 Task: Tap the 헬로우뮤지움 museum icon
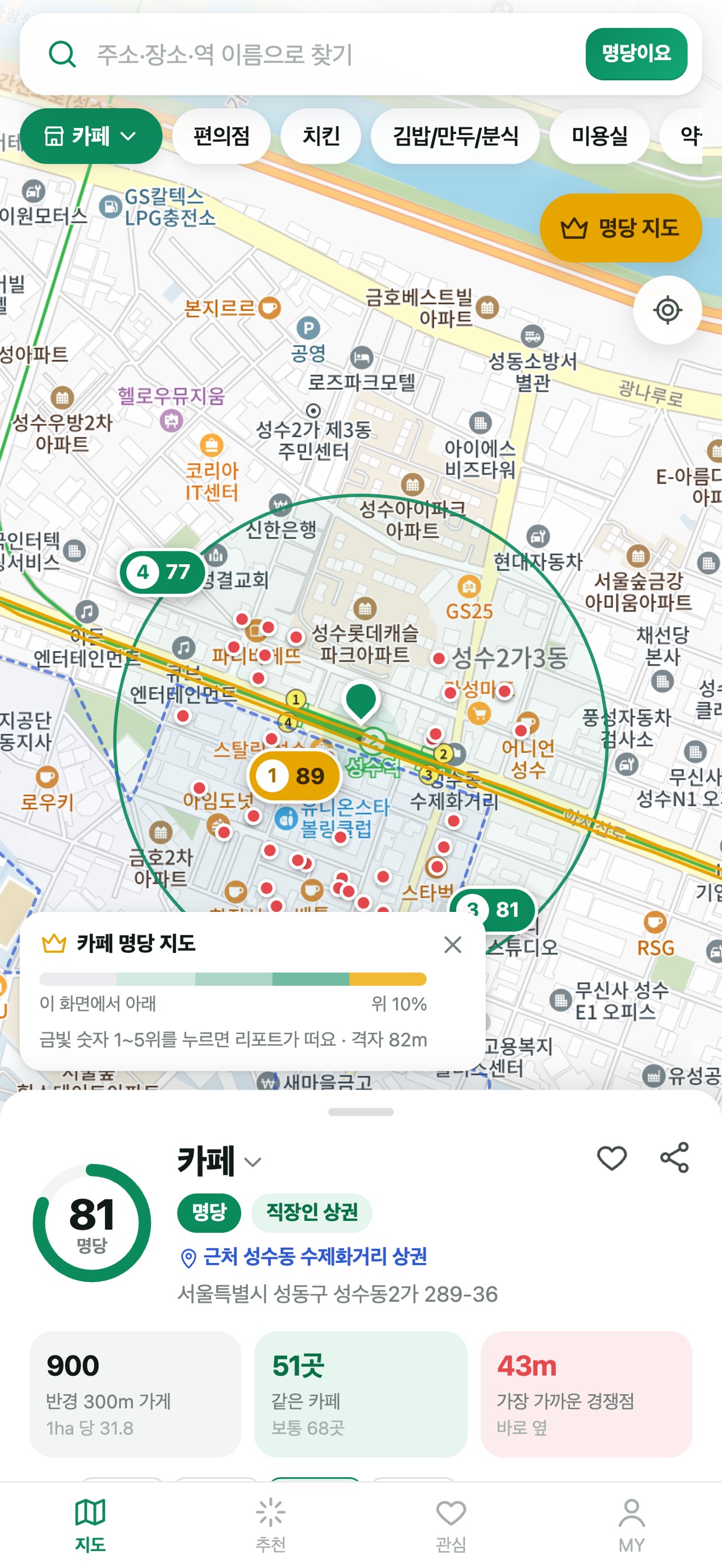(x=171, y=420)
